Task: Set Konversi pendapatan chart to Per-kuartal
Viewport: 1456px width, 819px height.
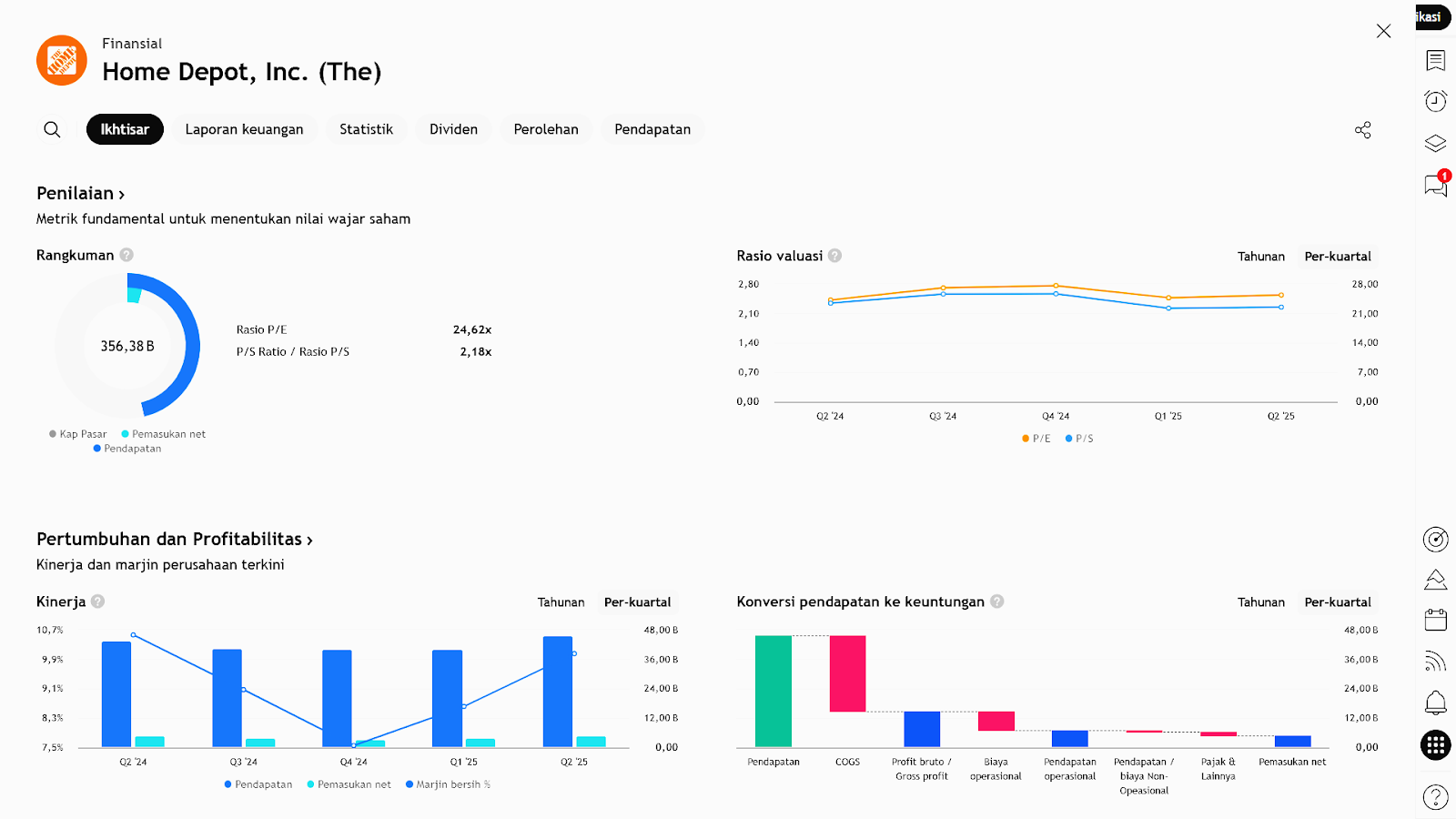Action: pyautogui.click(x=1337, y=602)
